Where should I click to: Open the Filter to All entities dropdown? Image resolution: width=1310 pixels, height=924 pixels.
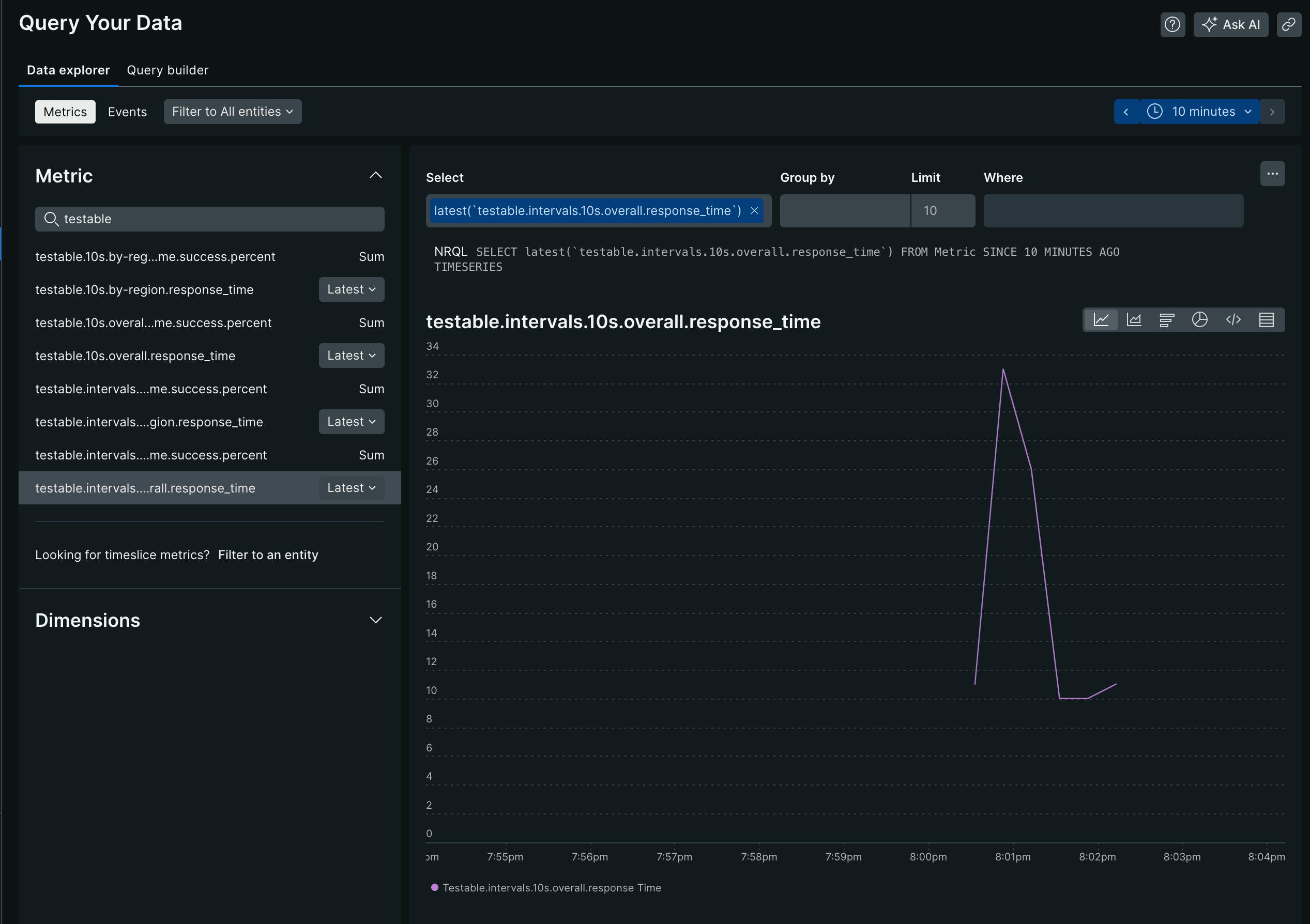[x=232, y=112]
